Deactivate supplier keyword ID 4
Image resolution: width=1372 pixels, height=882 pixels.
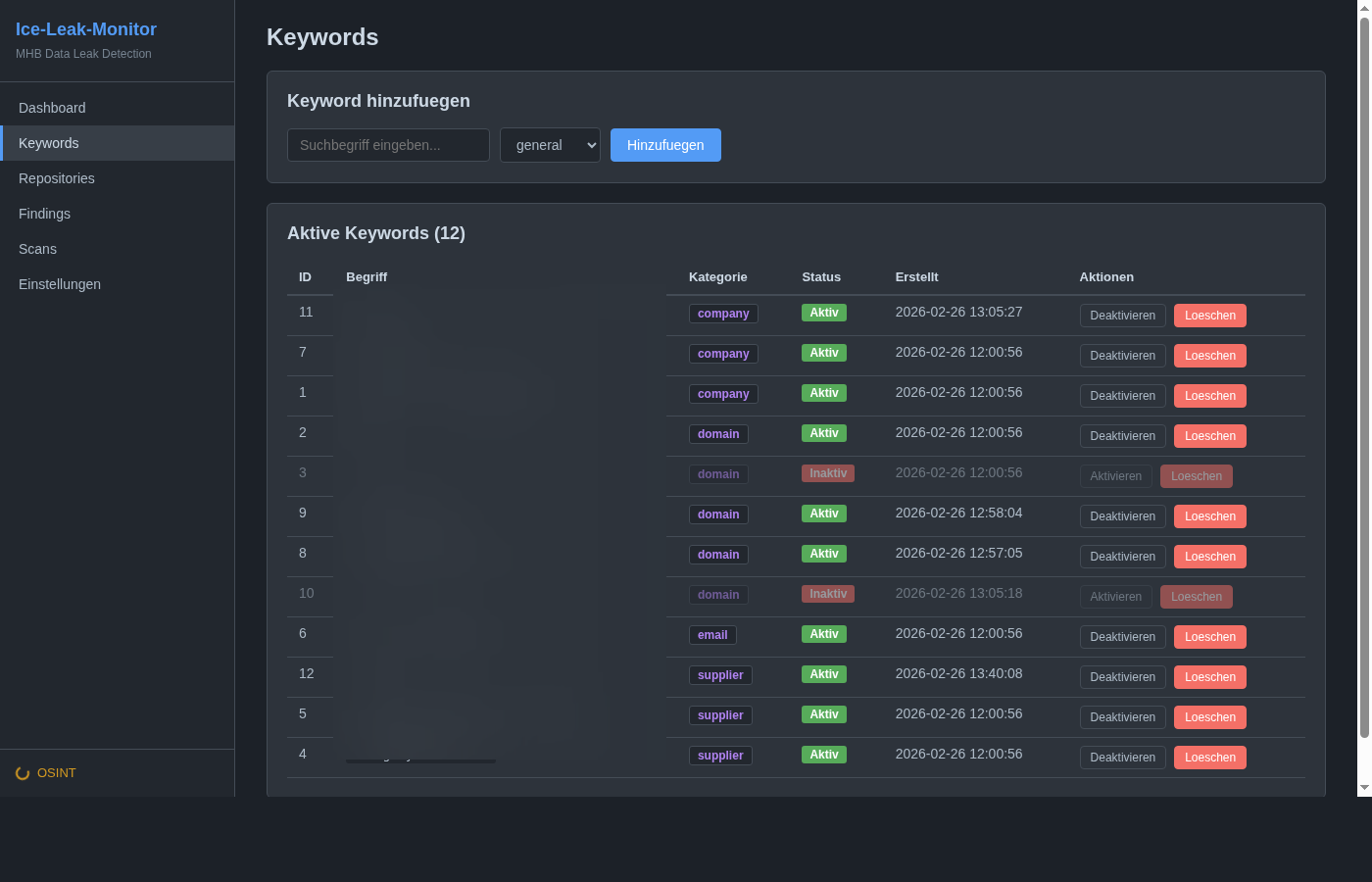point(1123,758)
